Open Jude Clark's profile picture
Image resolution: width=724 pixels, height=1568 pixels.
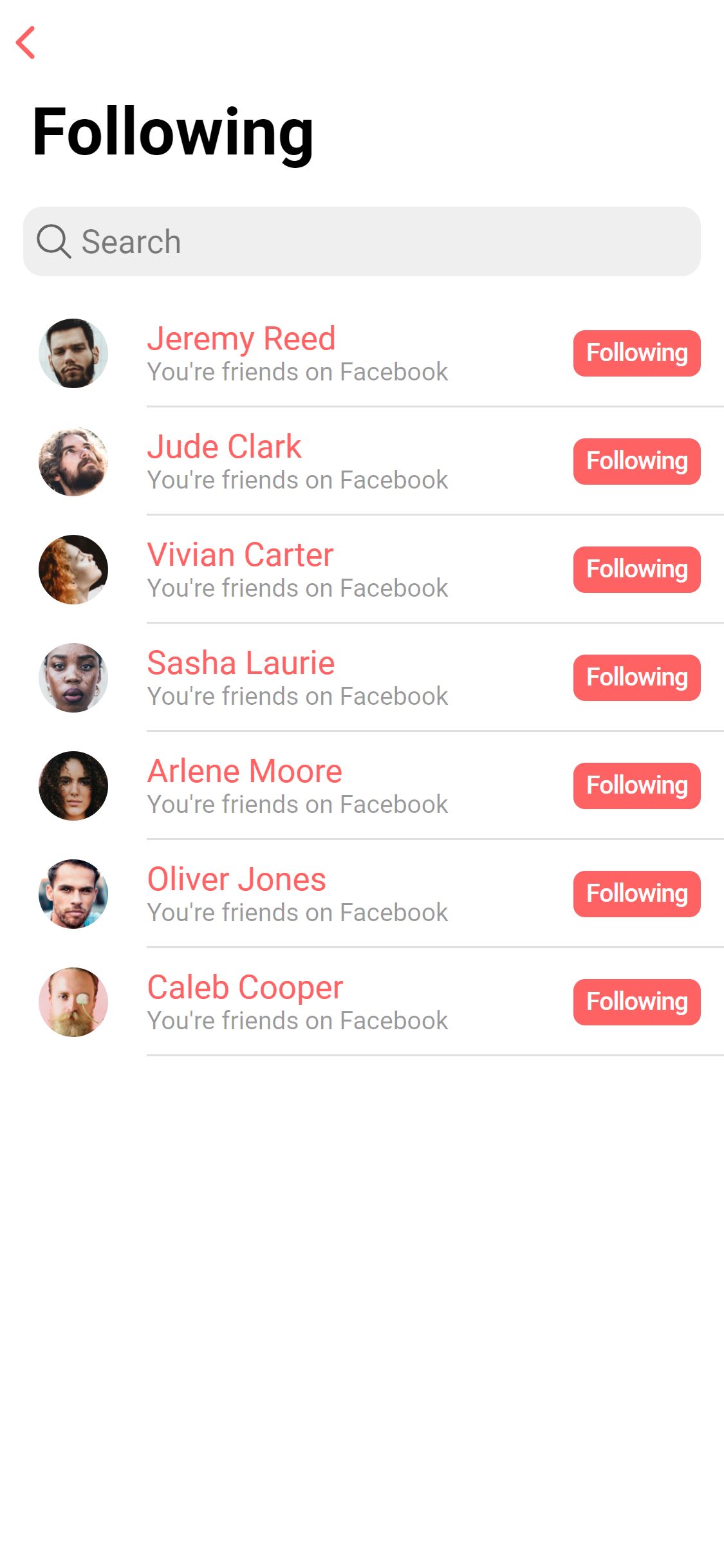tap(73, 462)
